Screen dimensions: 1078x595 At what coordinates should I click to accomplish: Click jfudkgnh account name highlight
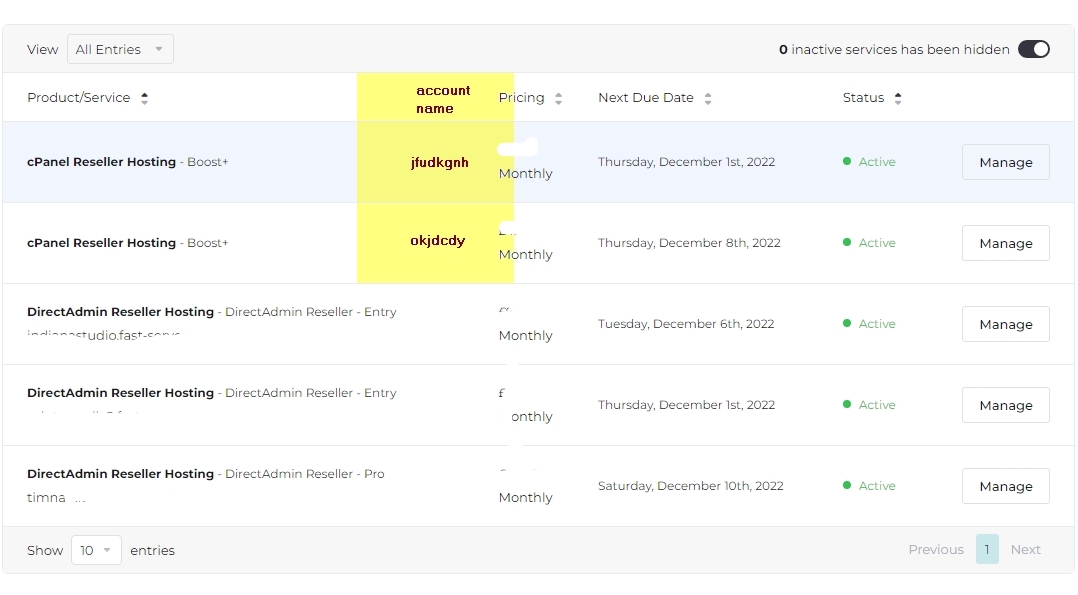click(x=439, y=162)
